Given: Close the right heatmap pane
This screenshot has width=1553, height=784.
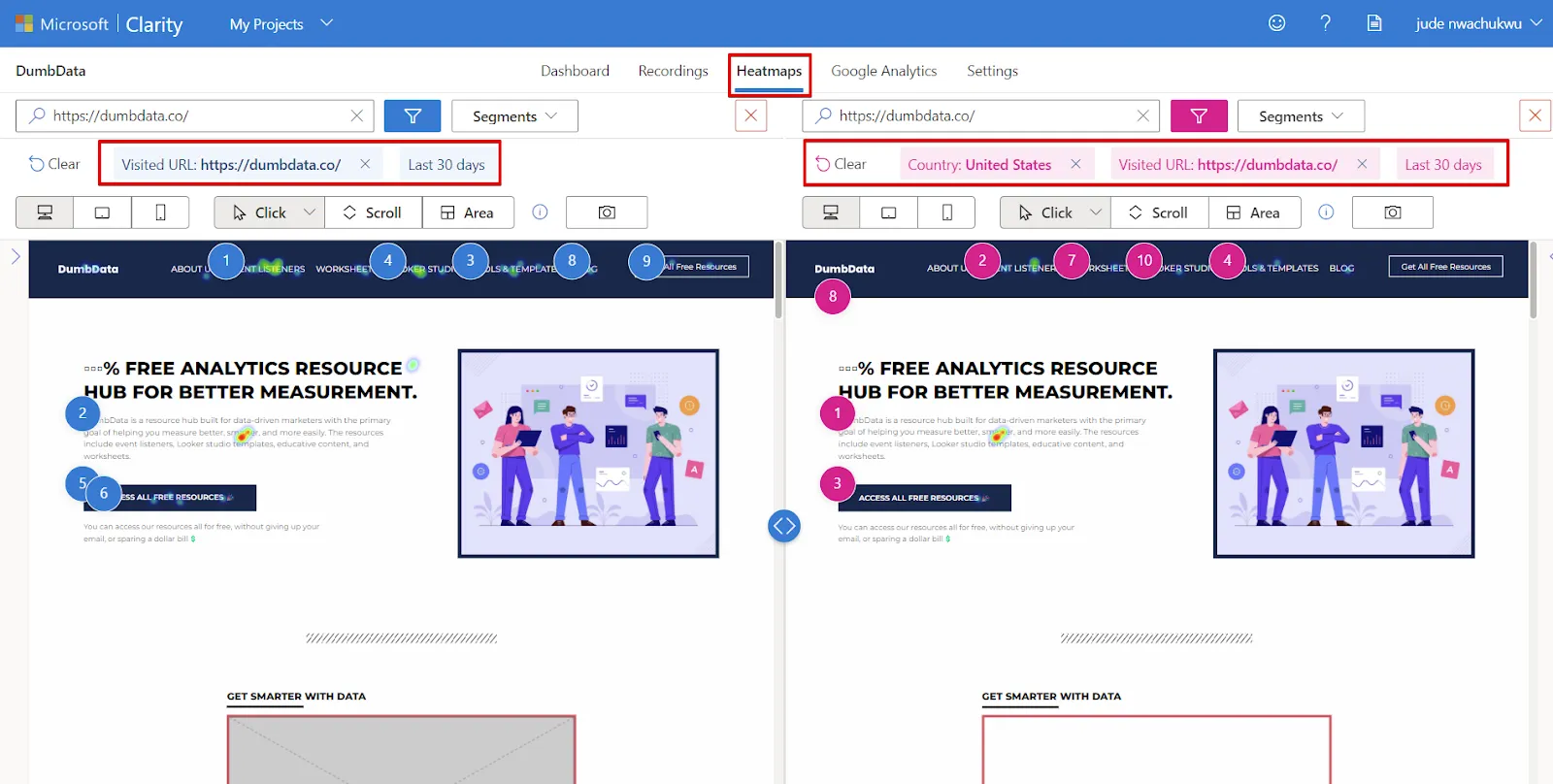Looking at the screenshot, I should point(1535,115).
